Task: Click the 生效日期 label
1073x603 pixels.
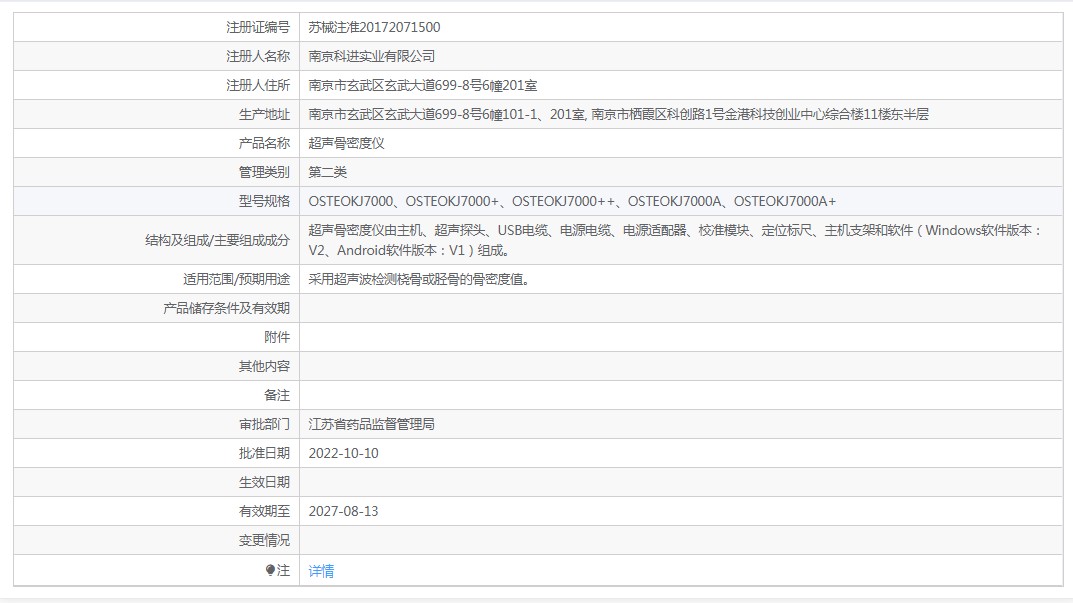Action: (x=264, y=483)
